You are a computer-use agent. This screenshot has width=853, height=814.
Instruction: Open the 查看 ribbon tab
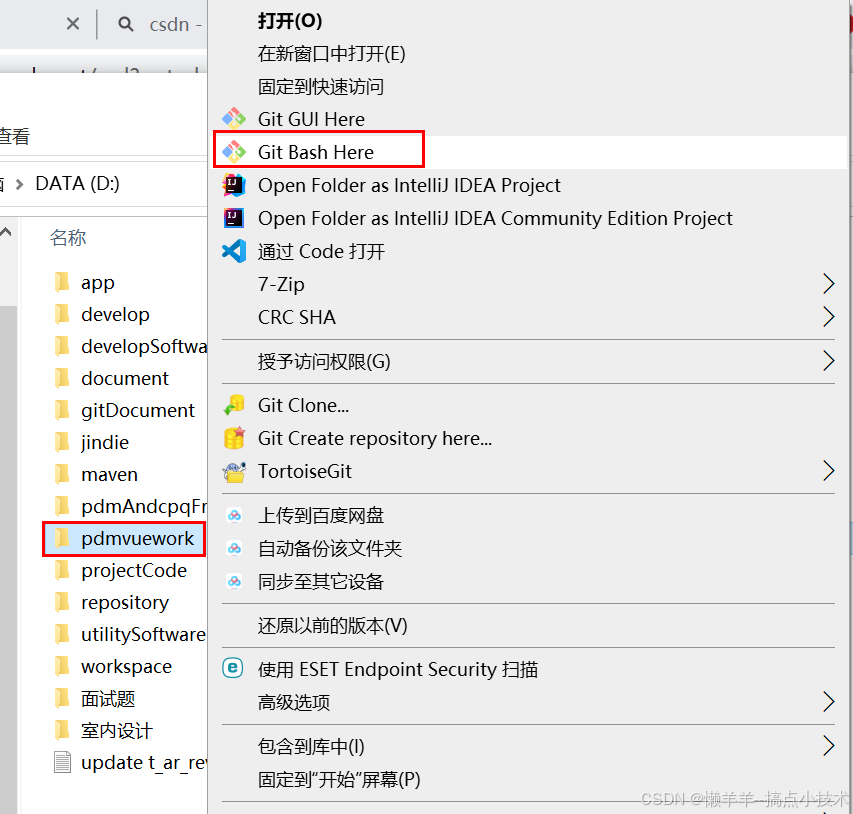point(14,136)
